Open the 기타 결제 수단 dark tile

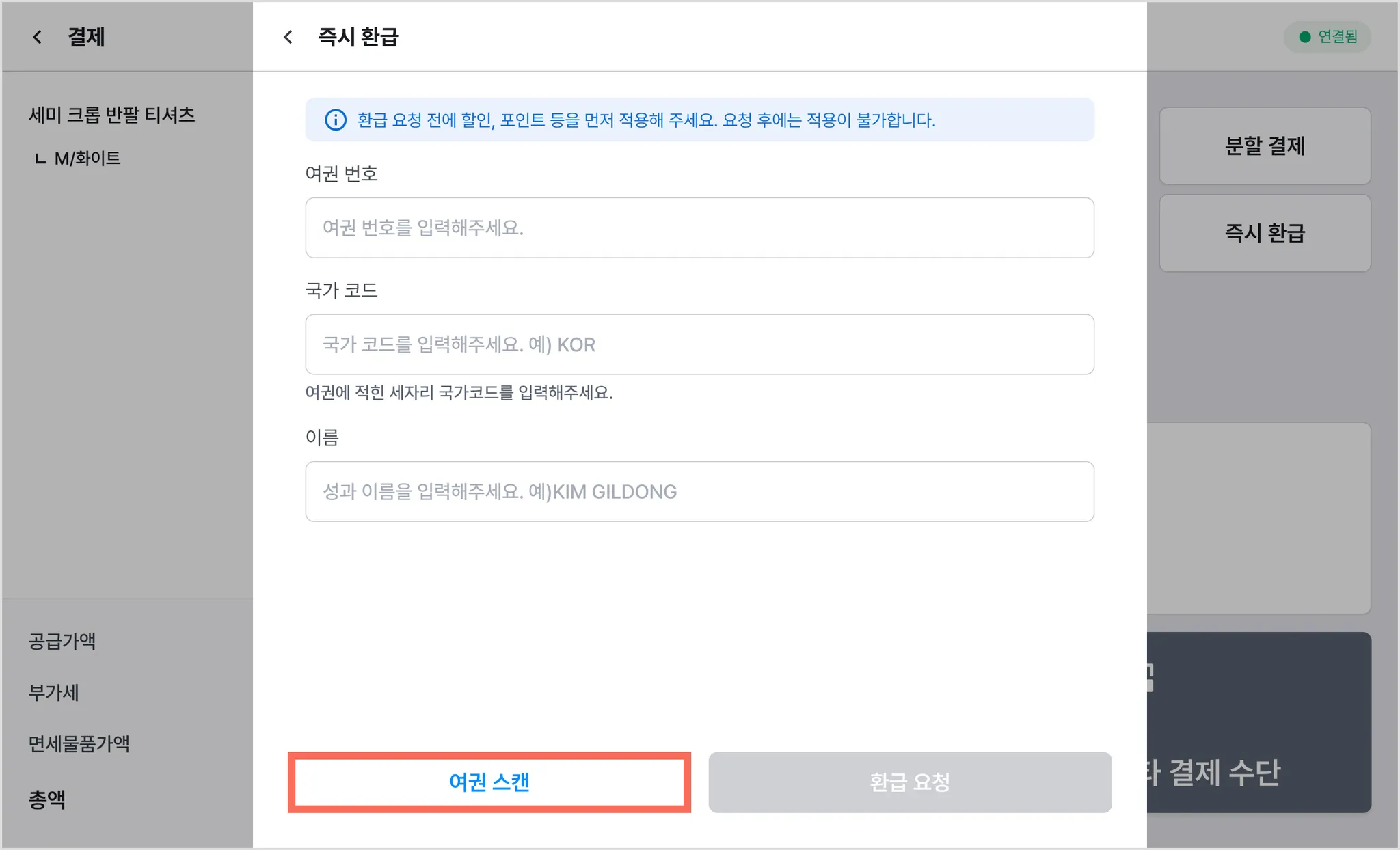[1259, 722]
